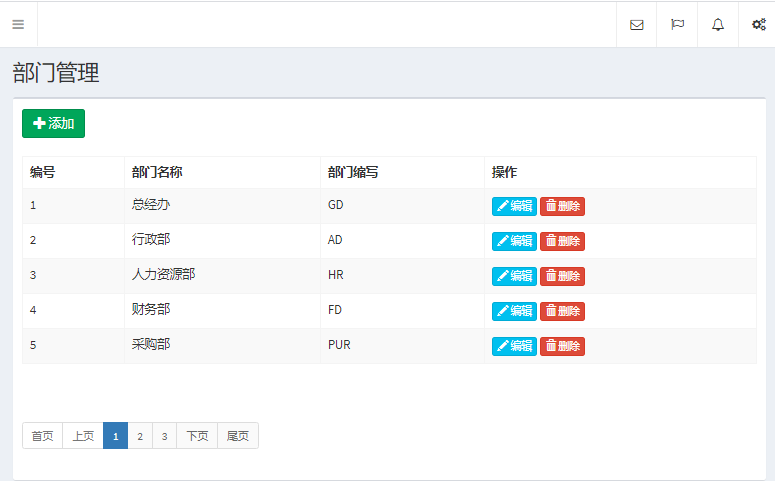Screen dimensions: 775x481
Task: Open the flag tasks icon
Action: tap(677, 24)
